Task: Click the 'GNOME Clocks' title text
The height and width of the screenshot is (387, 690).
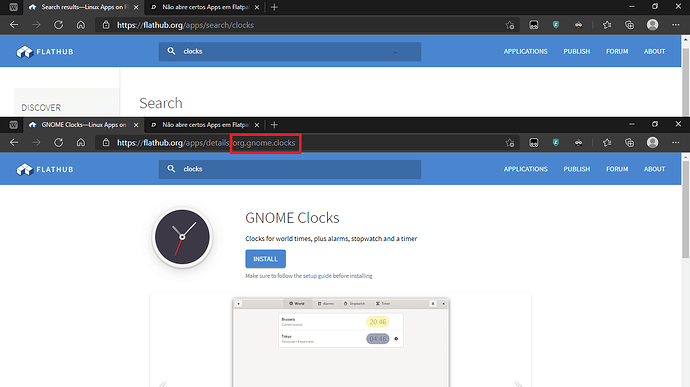Action: pyautogui.click(x=292, y=218)
